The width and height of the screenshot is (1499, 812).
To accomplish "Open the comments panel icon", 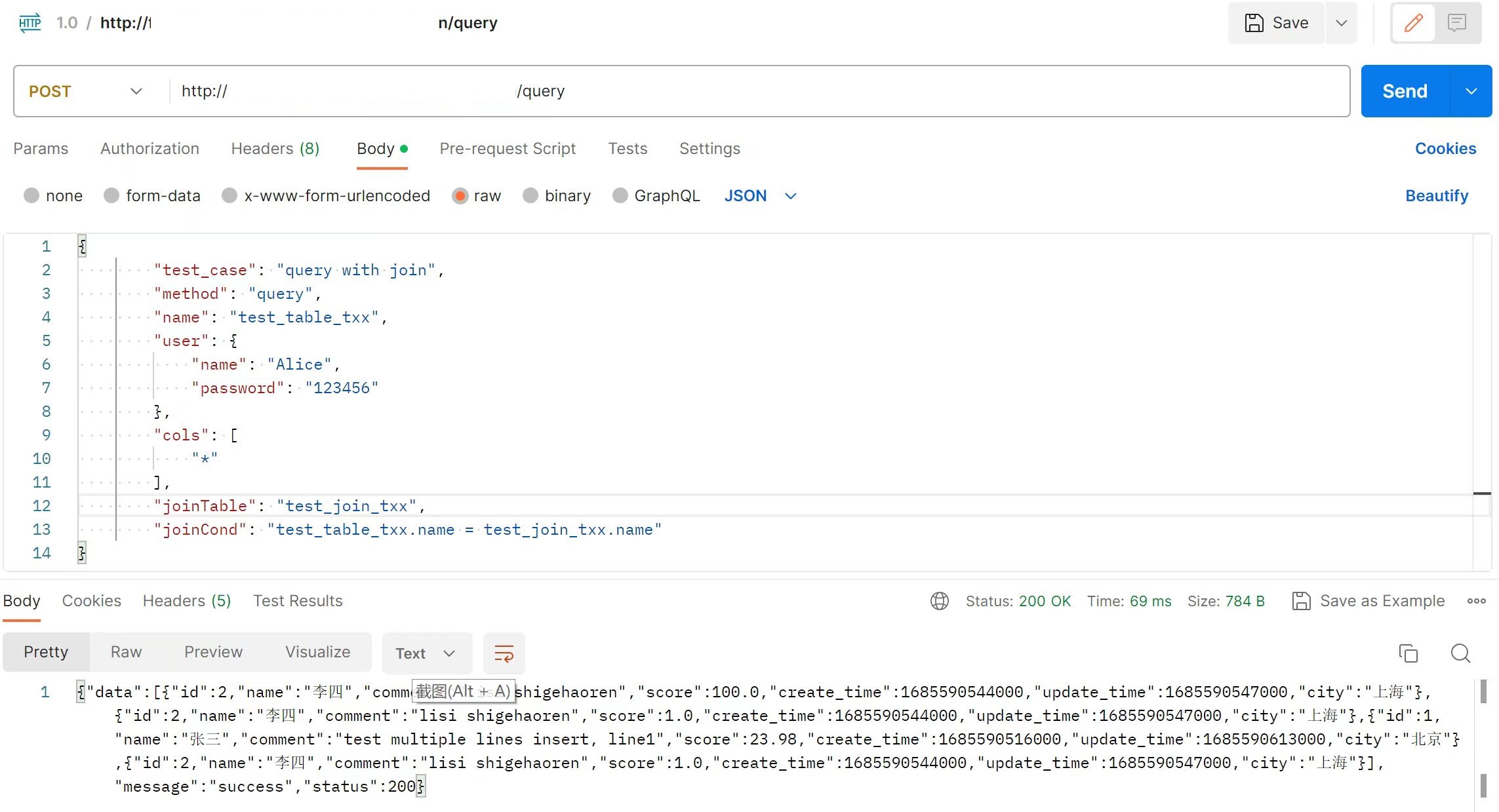I will pos(1456,23).
